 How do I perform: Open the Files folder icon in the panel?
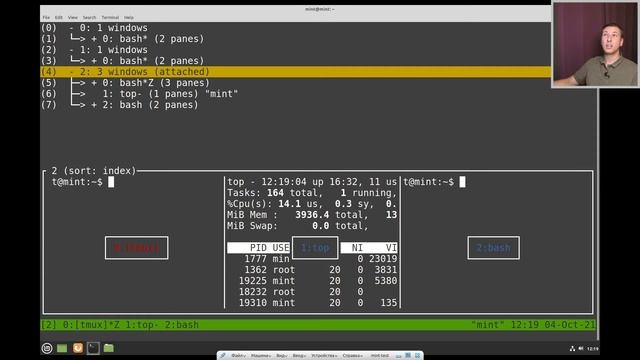point(109,348)
